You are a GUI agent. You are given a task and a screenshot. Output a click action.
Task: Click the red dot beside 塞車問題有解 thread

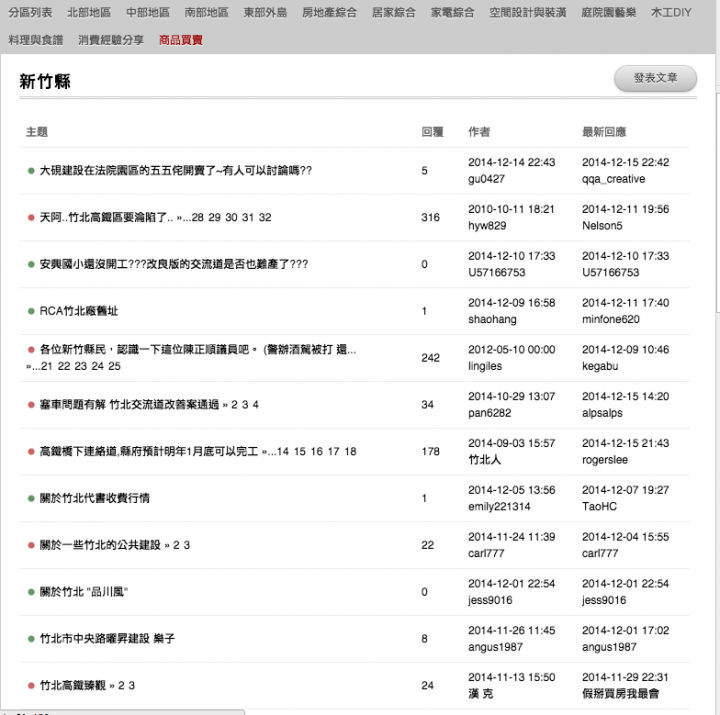click(x=31, y=405)
